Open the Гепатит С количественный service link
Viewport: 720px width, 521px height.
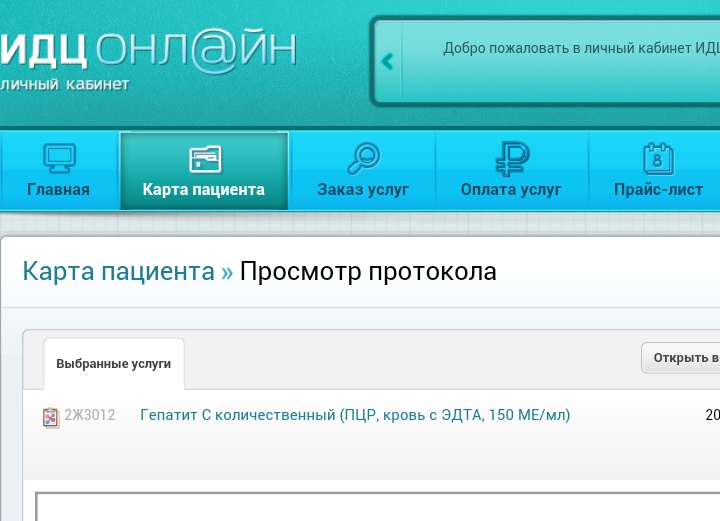355,415
